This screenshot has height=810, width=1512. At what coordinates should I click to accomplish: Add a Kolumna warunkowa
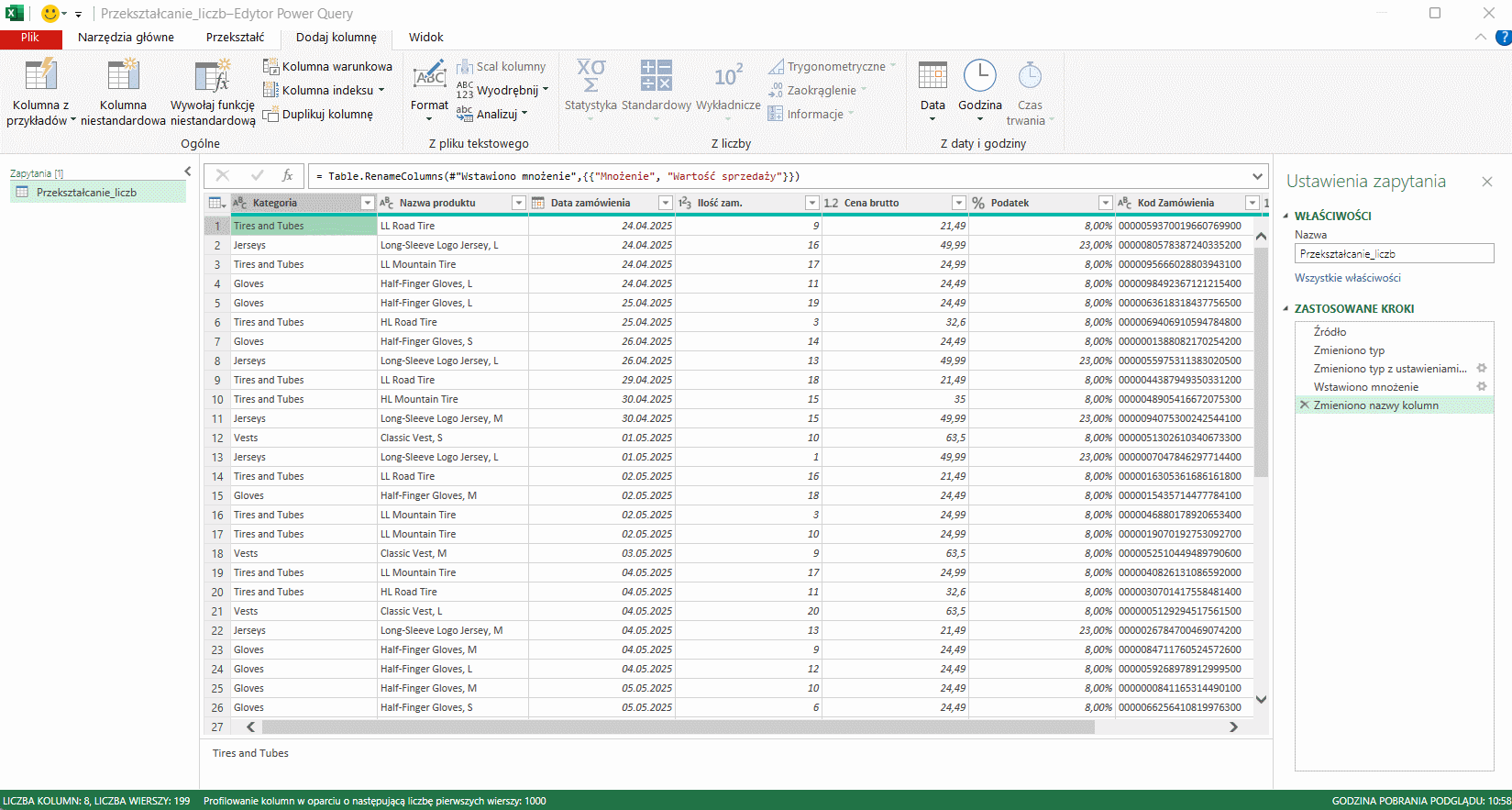(327, 66)
